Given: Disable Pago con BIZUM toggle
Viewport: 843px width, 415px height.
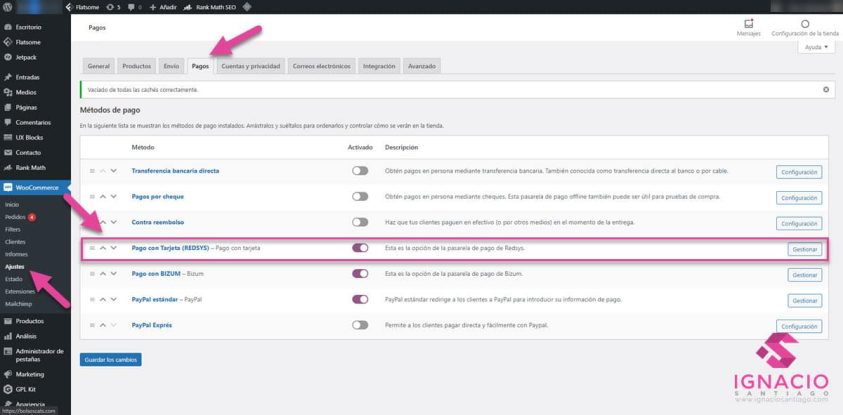Looking at the screenshot, I should [x=360, y=274].
